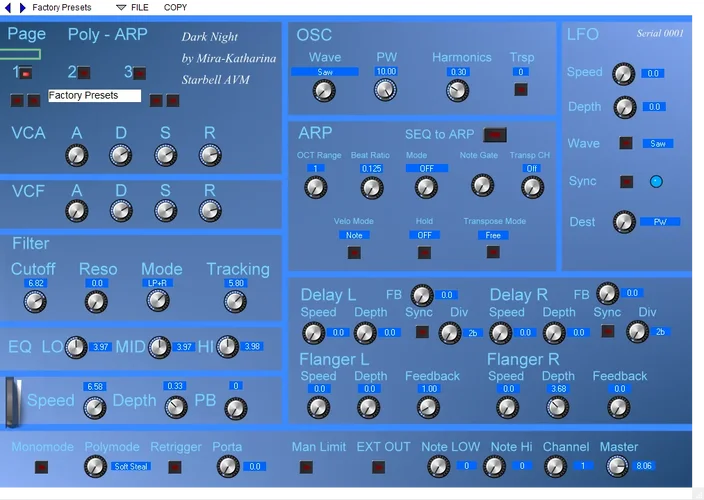Viewport: 704px width, 500px height.
Task: Toggle the EXT OUT switch
Action: tap(378, 467)
